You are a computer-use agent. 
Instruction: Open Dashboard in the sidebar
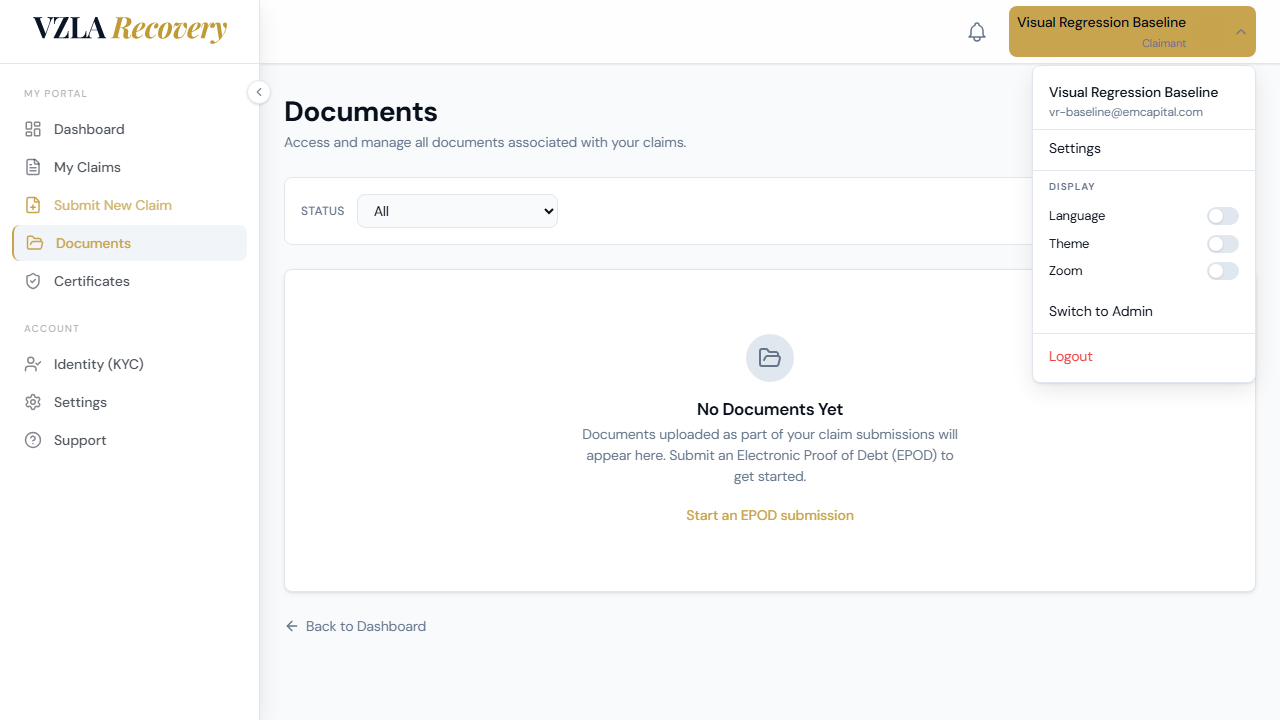tap(129, 129)
